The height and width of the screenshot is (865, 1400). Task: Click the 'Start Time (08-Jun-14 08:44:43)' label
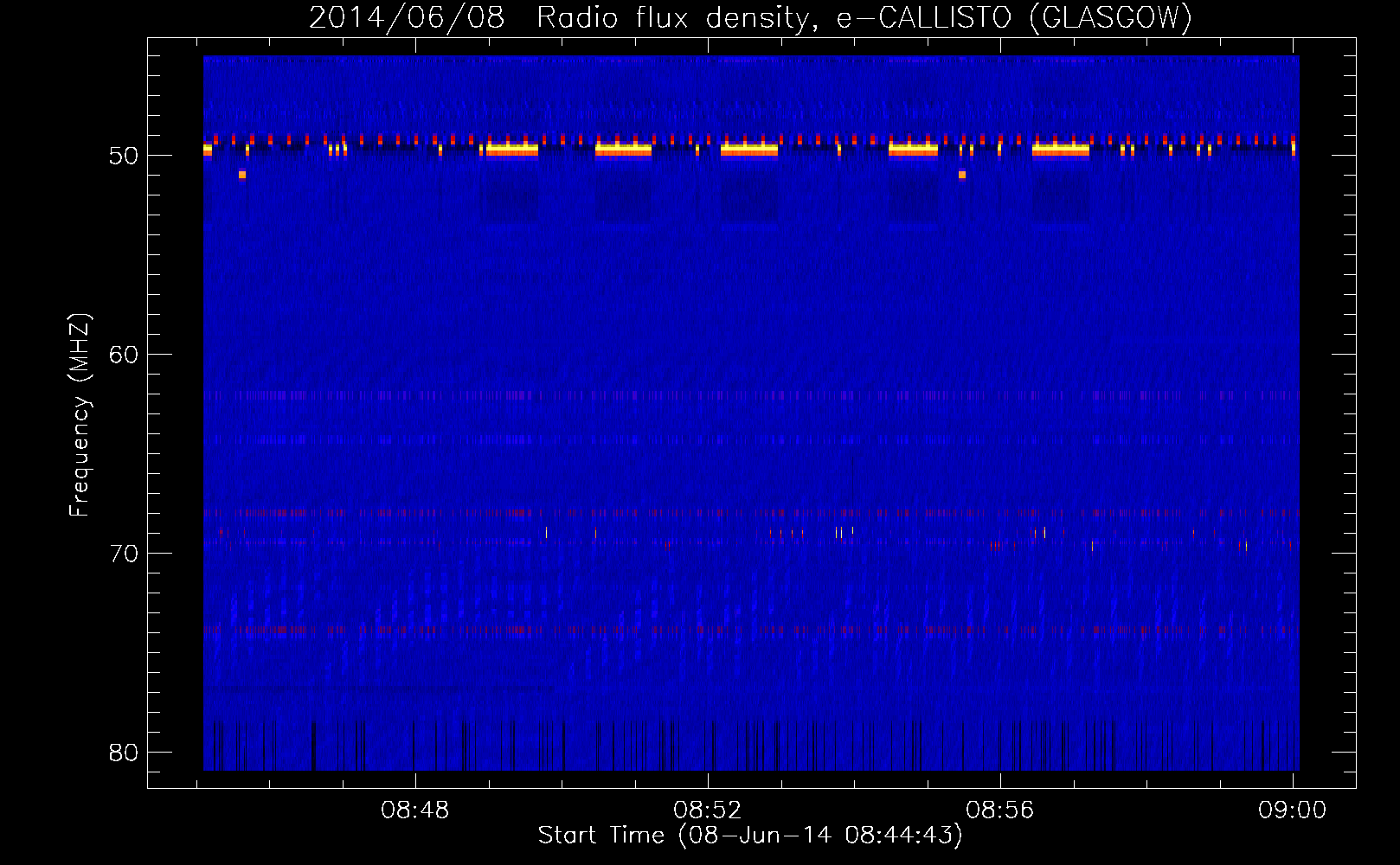pos(750,836)
